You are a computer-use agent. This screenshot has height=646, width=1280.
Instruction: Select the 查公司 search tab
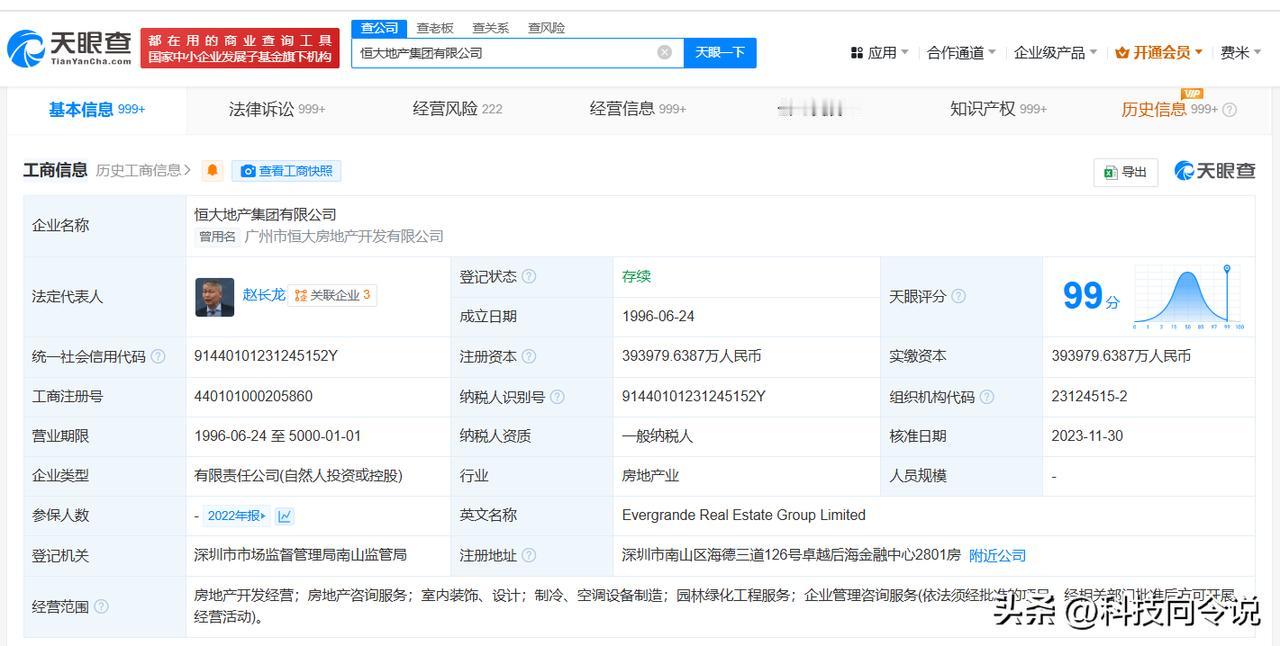379,28
